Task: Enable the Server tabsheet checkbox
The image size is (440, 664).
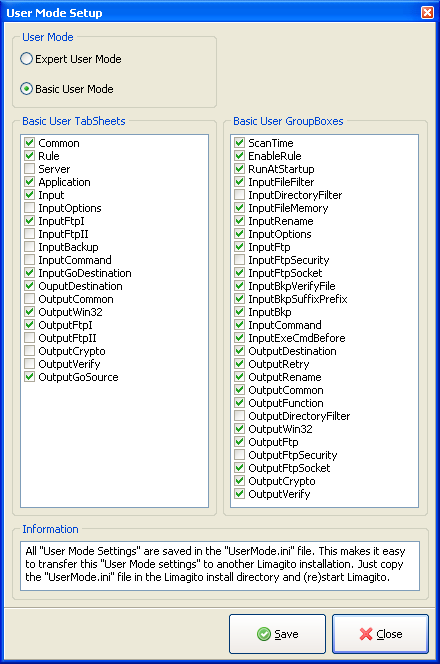Action: (x=29, y=169)
